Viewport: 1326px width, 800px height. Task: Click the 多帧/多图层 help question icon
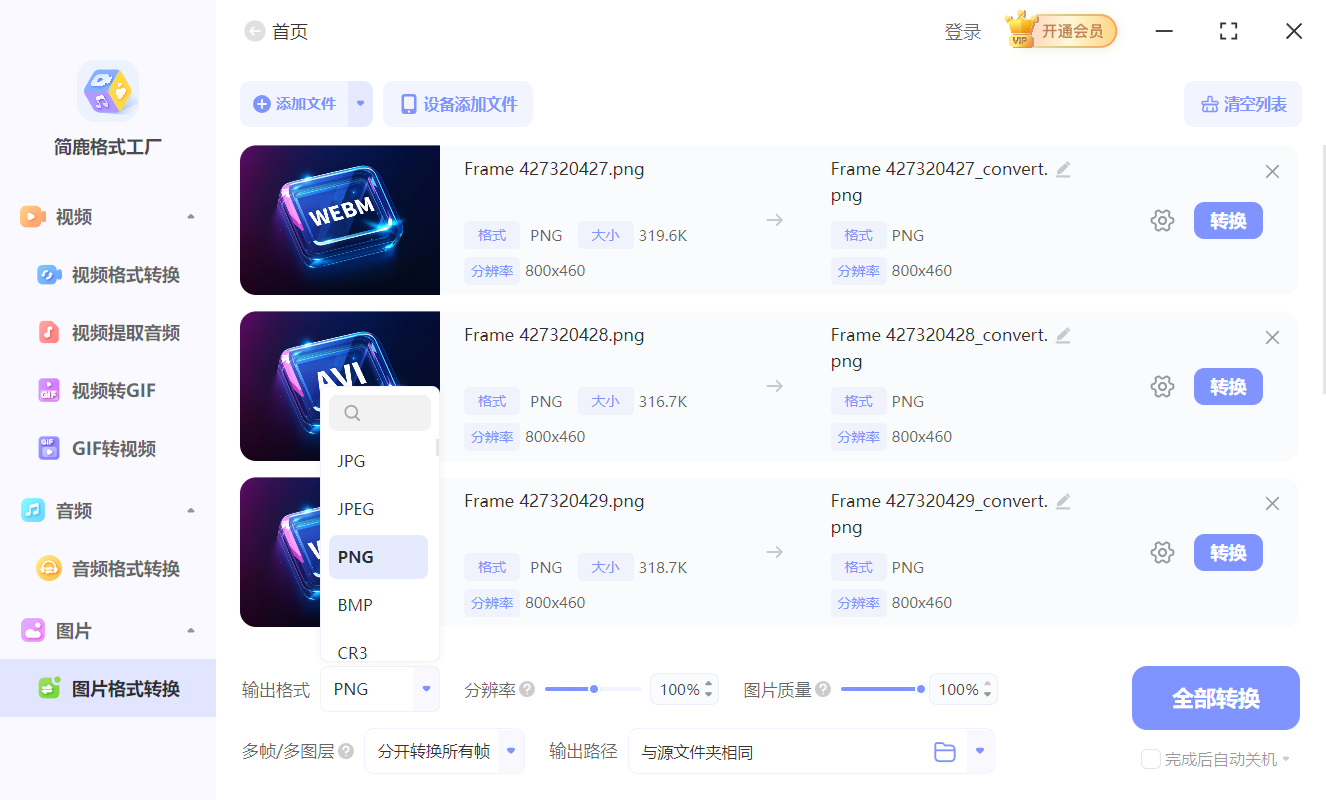point(346,751)
